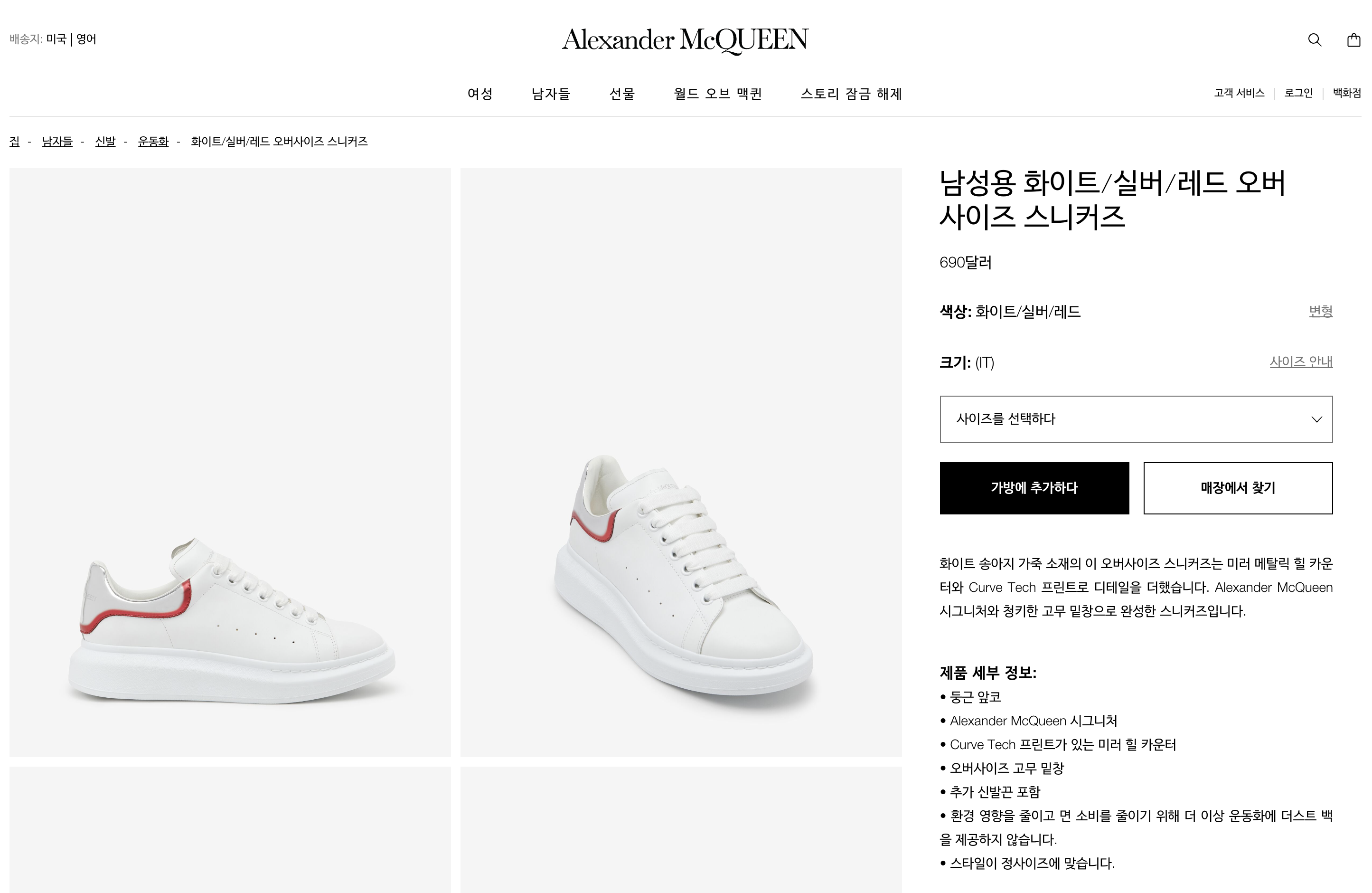This screenshot has width=1372, height=893.
Task: Click the size dropdown chevron arrow
Action: (x=1316, y=419)
